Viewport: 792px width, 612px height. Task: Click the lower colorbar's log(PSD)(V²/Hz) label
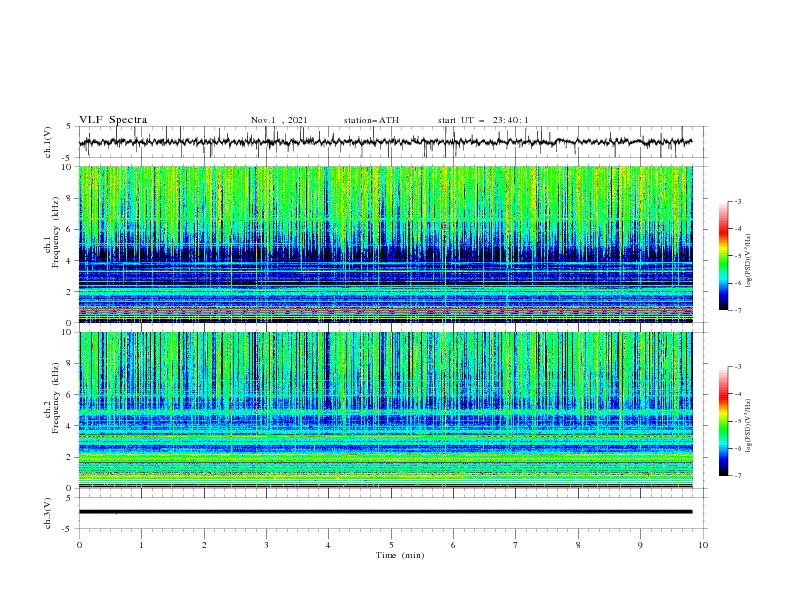coord(748,425)
